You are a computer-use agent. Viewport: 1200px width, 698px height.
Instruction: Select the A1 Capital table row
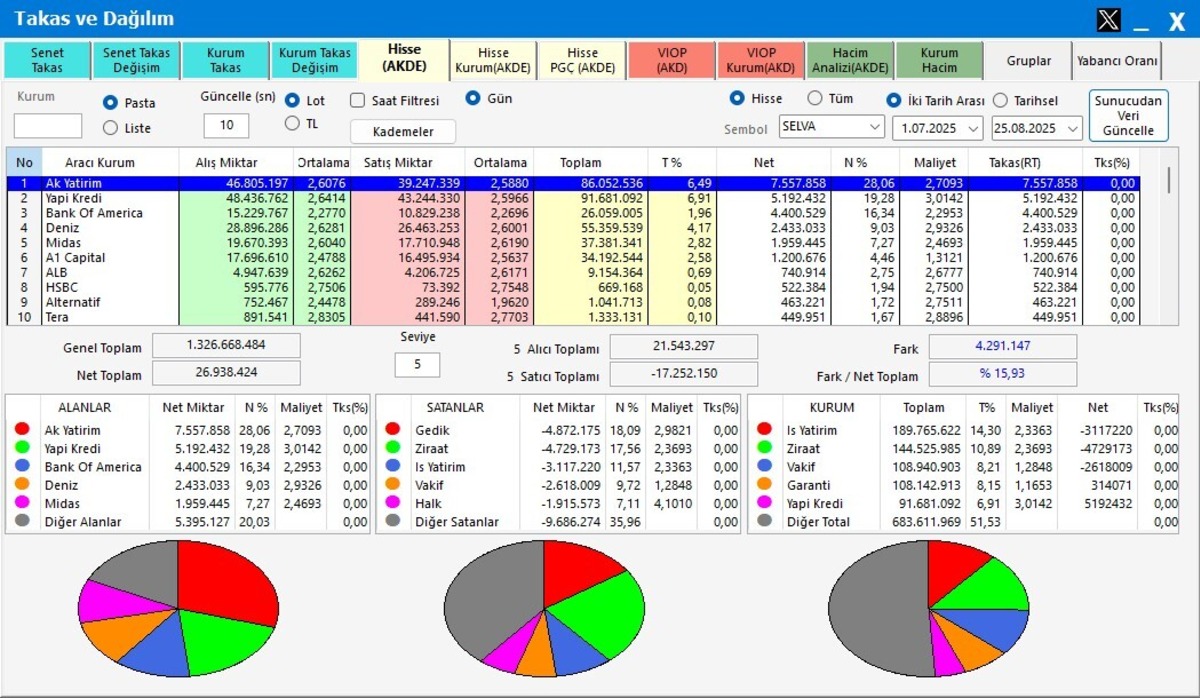(574, 258)
